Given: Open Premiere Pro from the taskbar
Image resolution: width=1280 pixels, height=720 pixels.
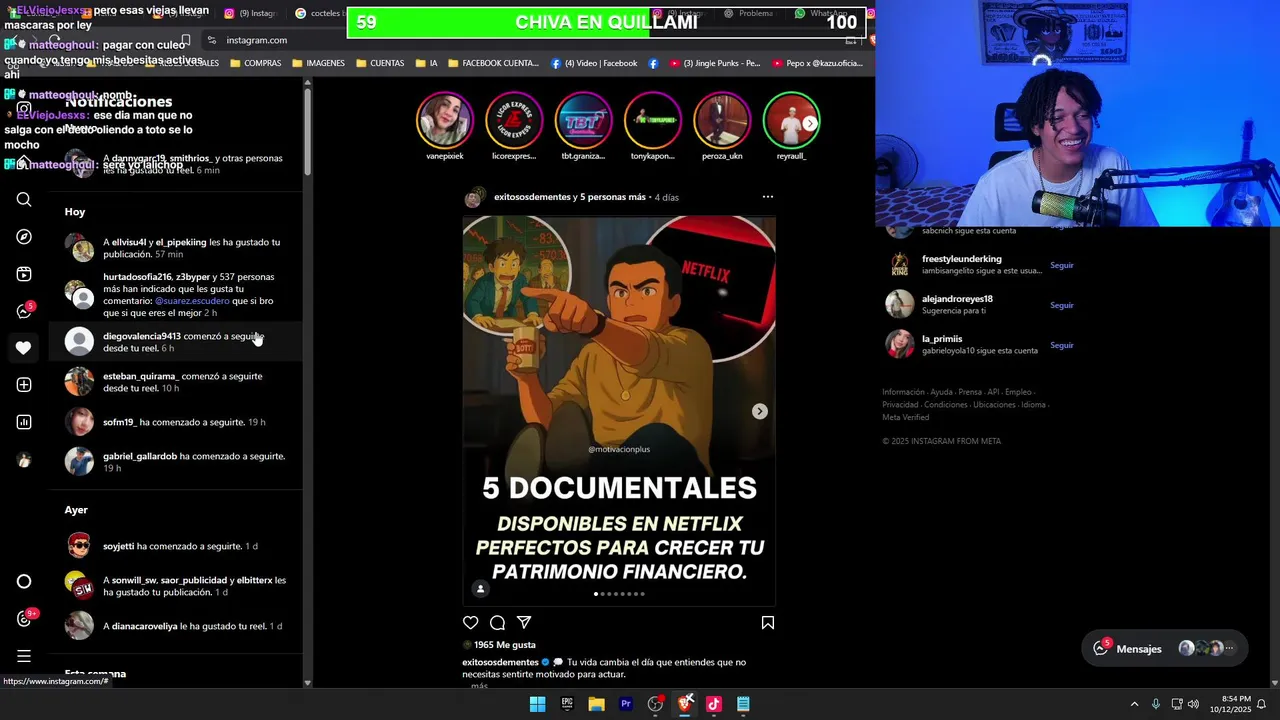Looking at the screenshot, I should click(626, 704).
